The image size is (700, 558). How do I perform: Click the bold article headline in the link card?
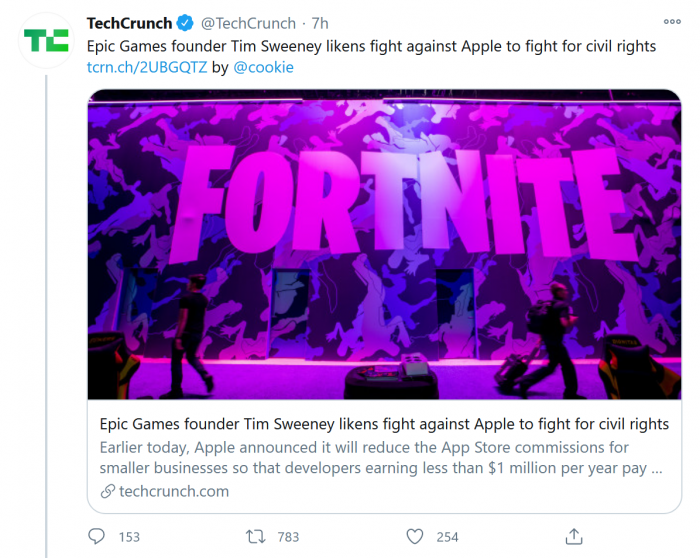click(x=385, y=425)
